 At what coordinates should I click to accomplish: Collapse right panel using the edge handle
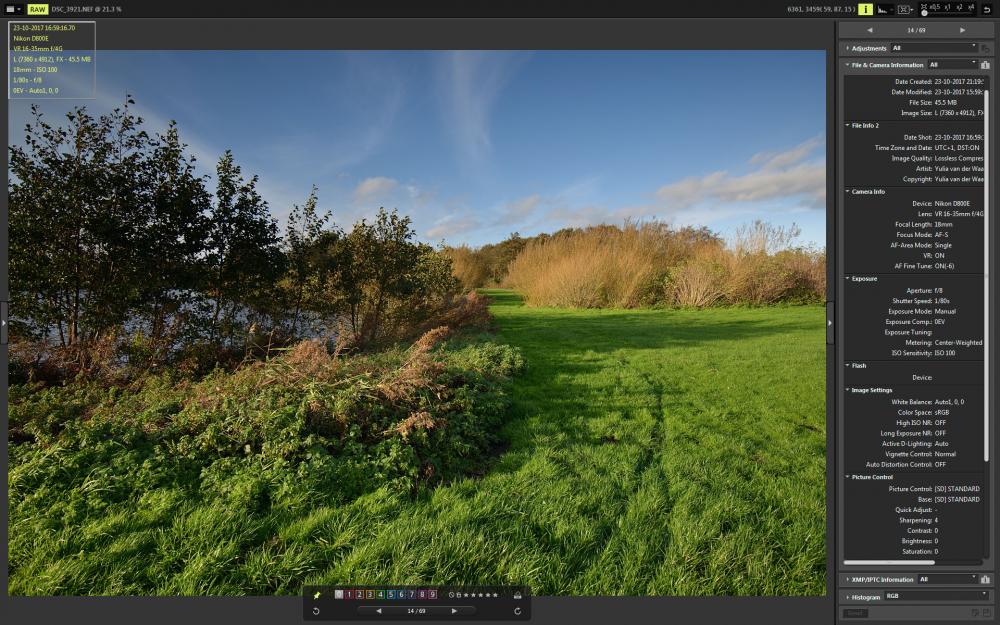pos(830,323)
